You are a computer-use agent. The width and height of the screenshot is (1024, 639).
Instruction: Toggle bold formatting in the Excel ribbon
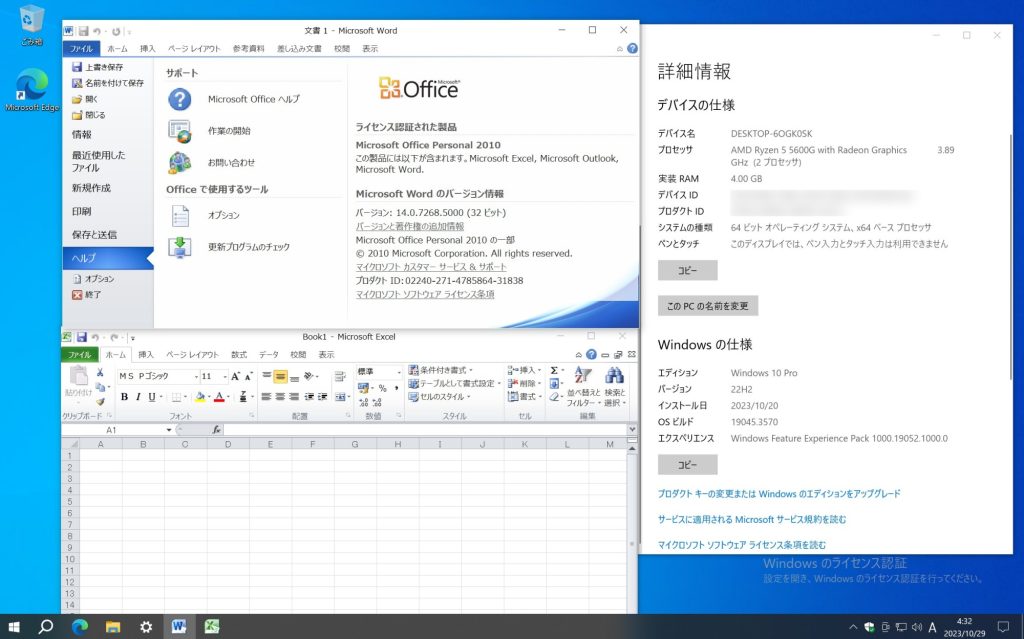point(122,395)
